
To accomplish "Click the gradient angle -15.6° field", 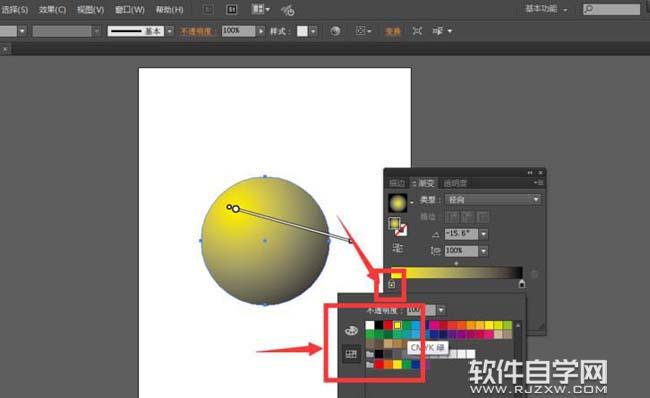I will click(461, 234).
